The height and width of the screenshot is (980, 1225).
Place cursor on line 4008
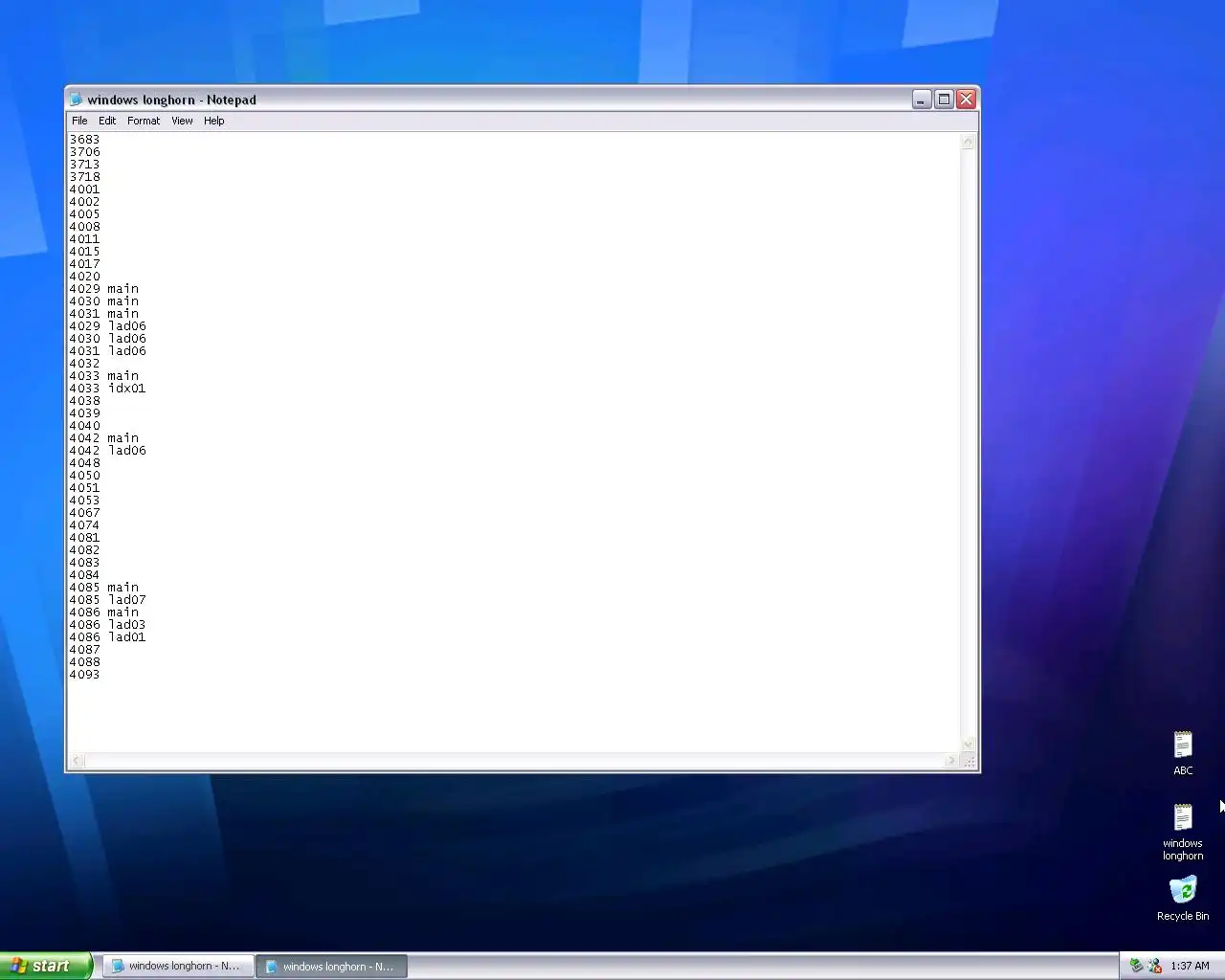click(x=84, y=227)
